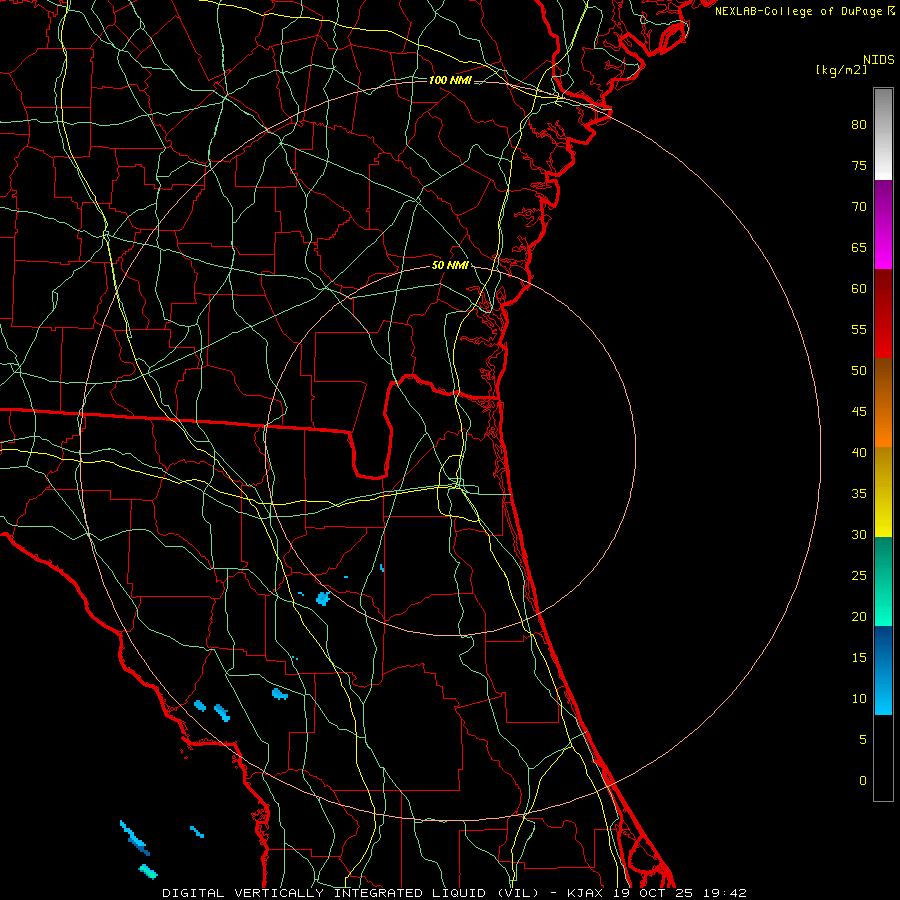Screen dimensions: 900x900
Task: Select the grey-white band of the color scale
Action: [883, 134]
